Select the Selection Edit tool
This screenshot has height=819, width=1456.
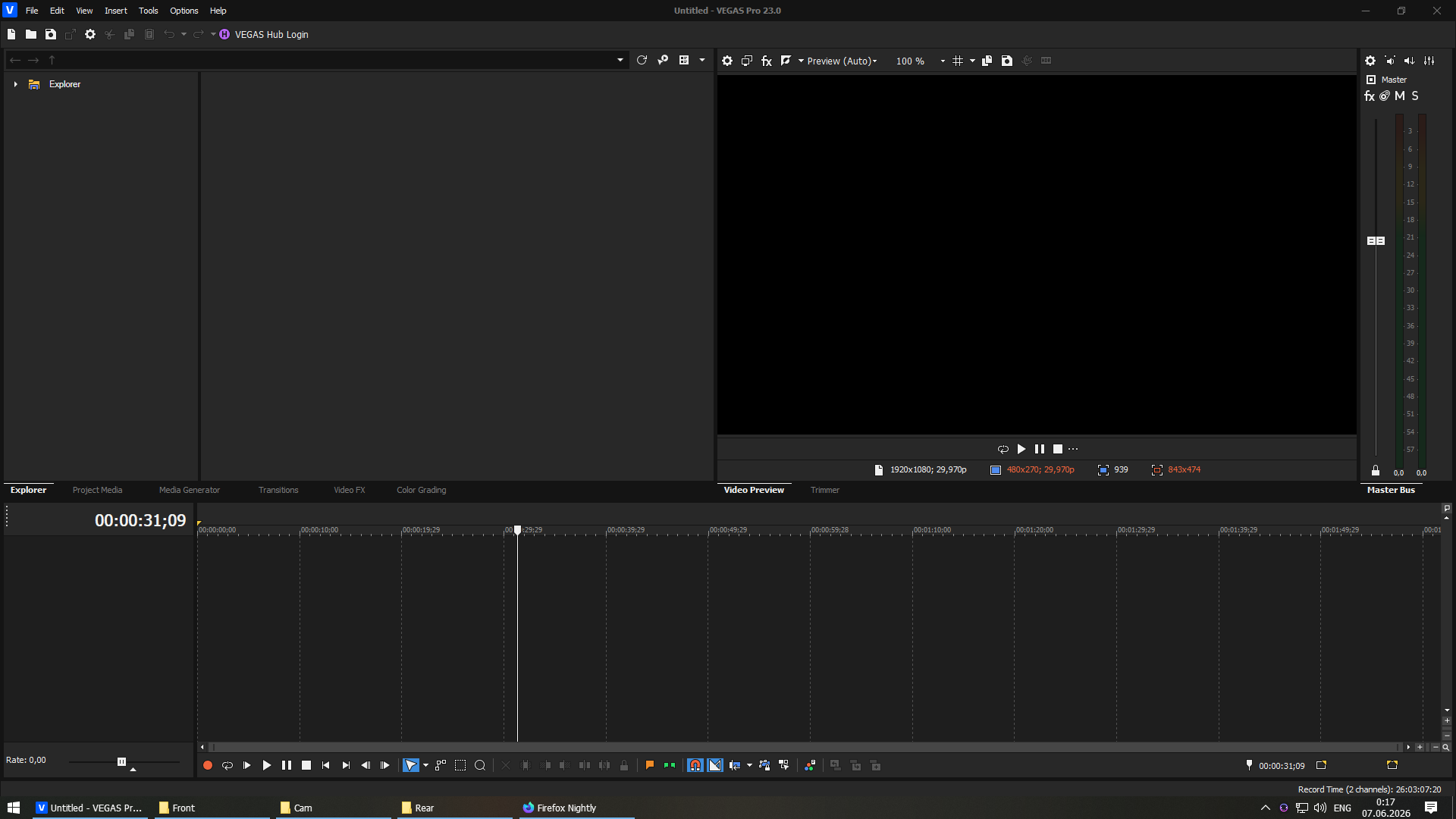[x=460, y=765]
